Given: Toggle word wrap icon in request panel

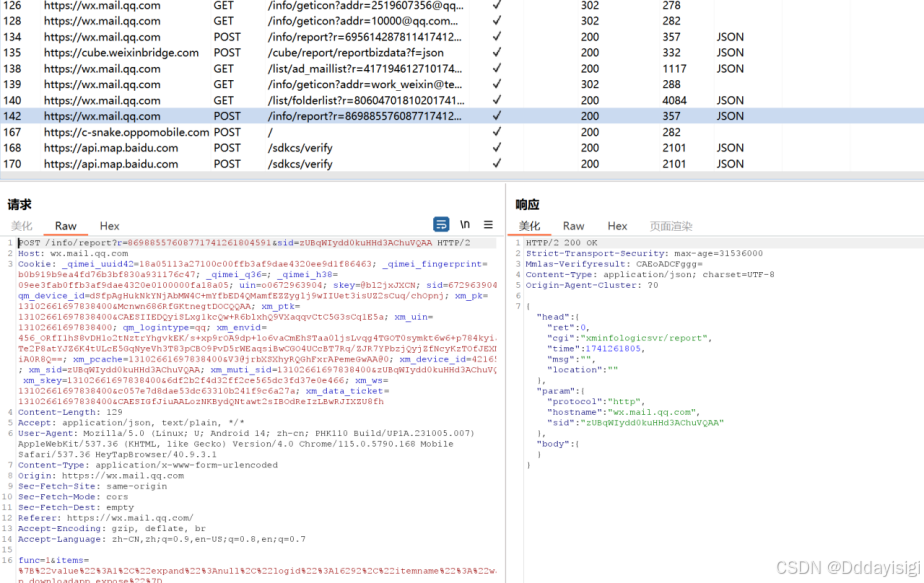Looking at the screenshot, I should [x=441, y=224].
